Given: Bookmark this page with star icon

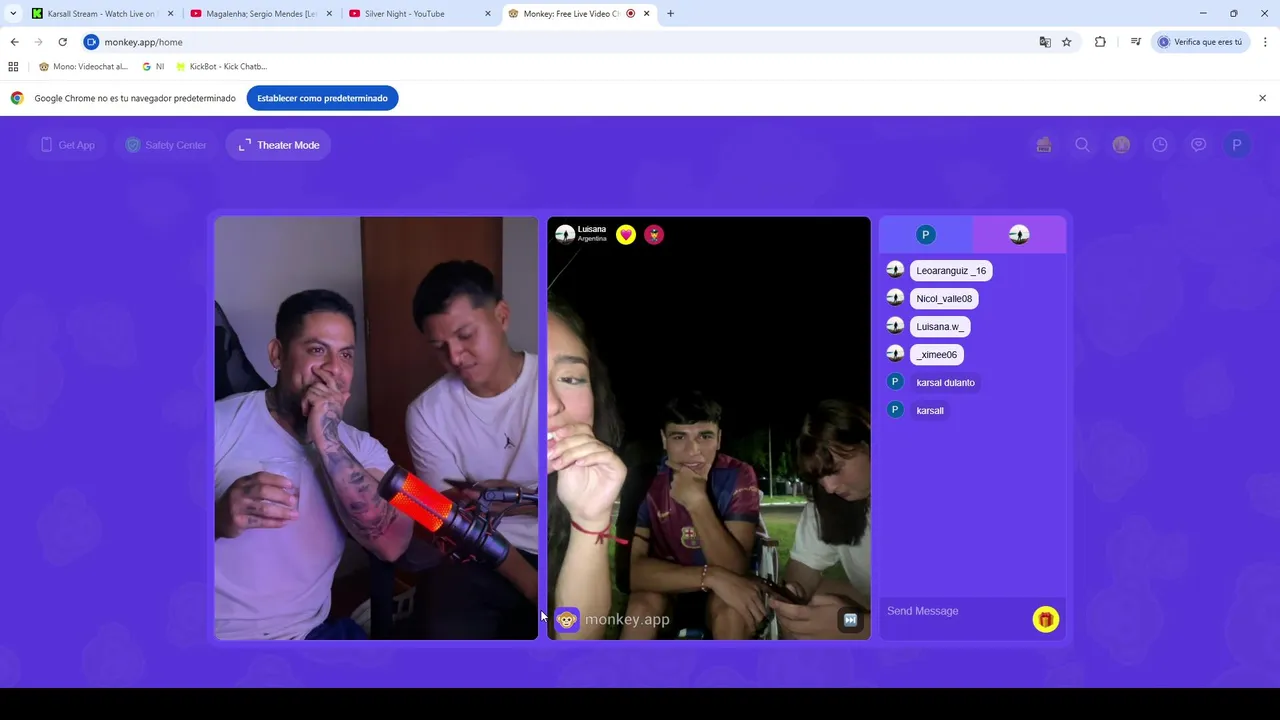Looking at the screenshot, I should [1067, 42].
